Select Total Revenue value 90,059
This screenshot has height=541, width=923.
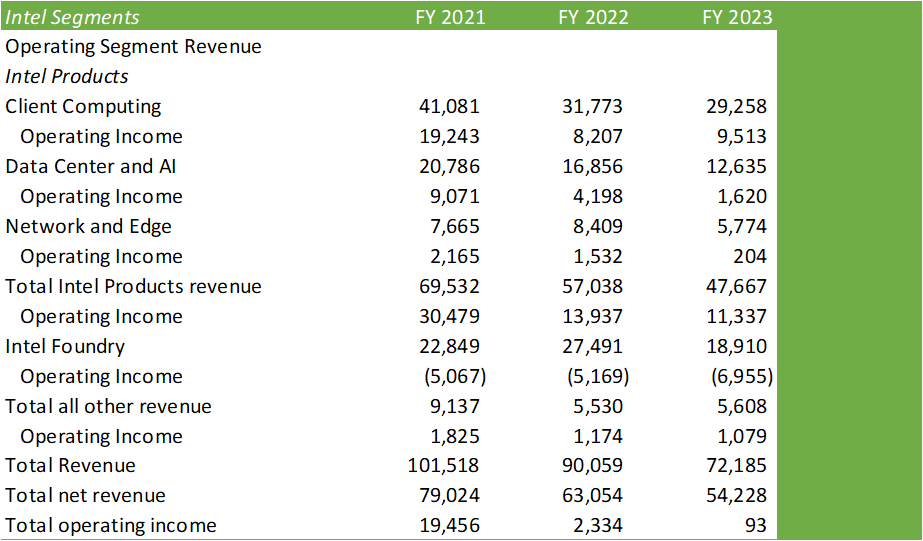pyautogui.click(x=592, y=466)
